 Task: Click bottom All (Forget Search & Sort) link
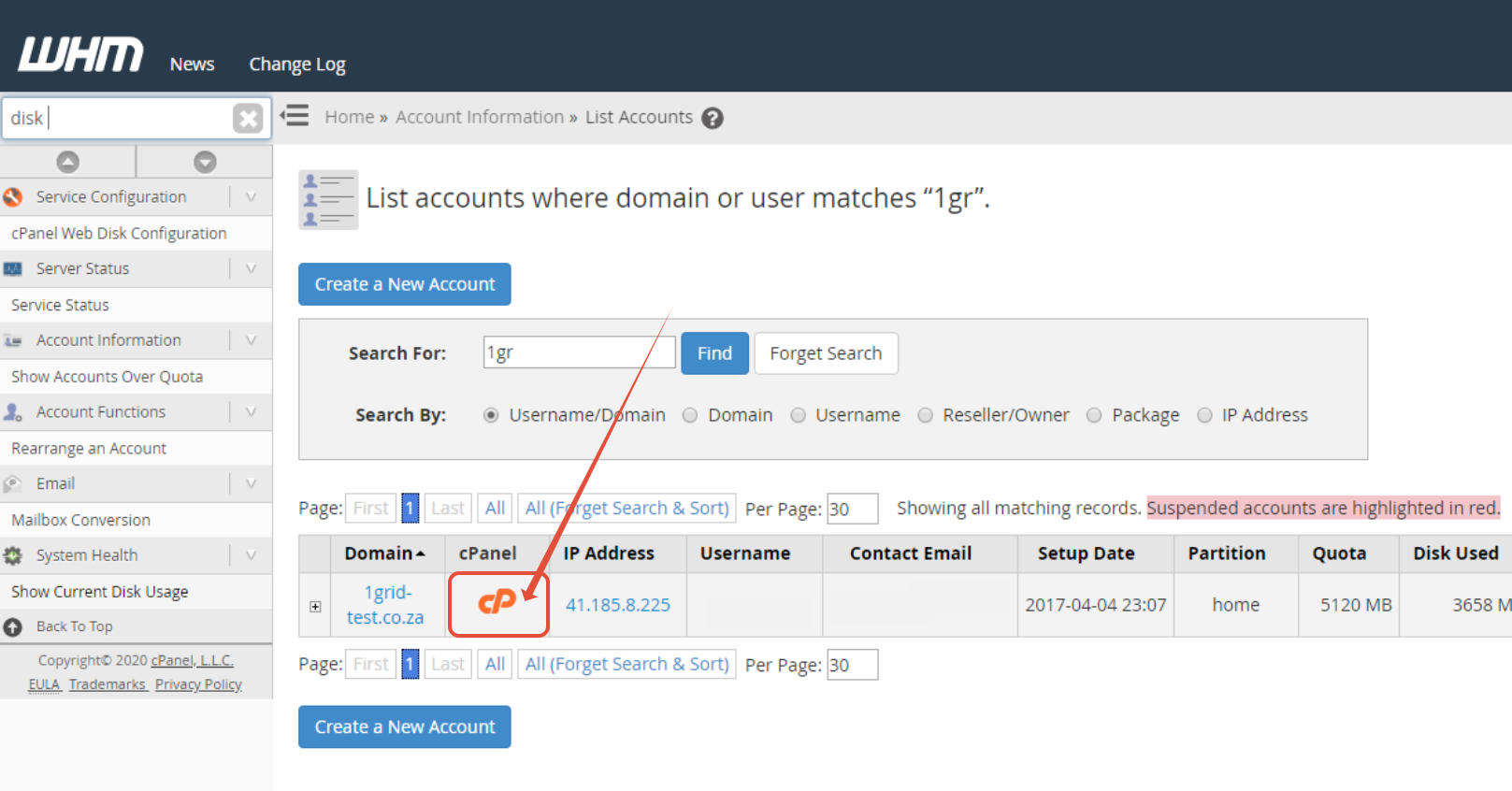[x=626, y=665]
